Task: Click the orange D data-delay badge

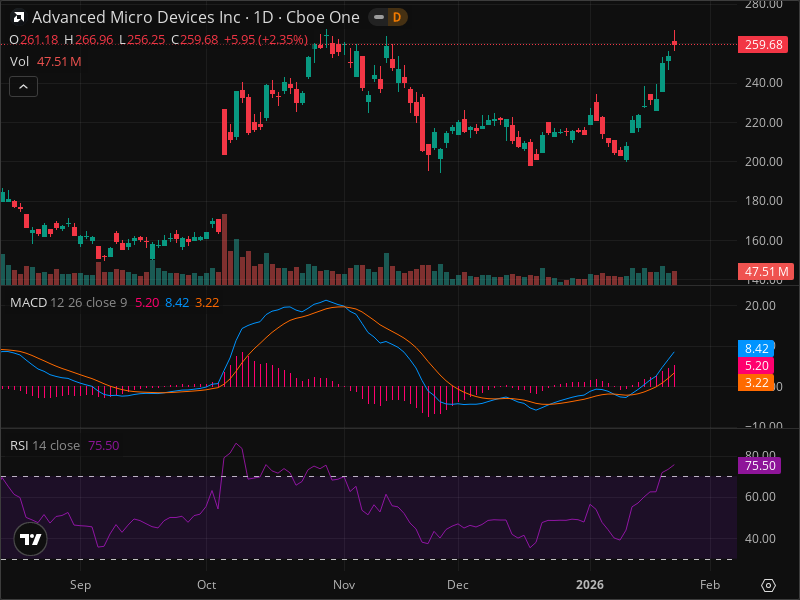Action: (x=397, y=17)
